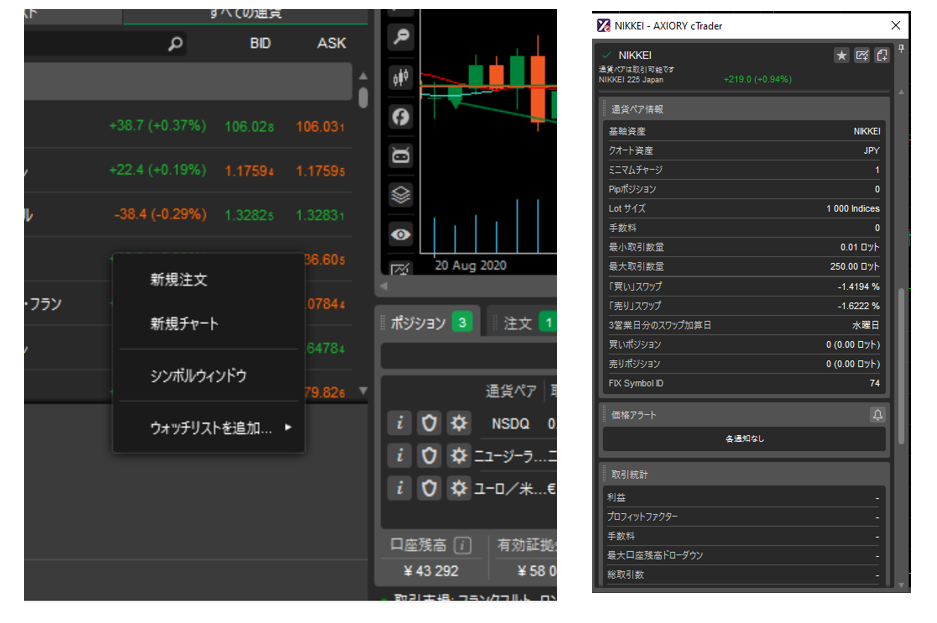Toggle the eye visibility icon in chart toolbar
The width and height of the screenshot is (937, 623).
[400, 235]
